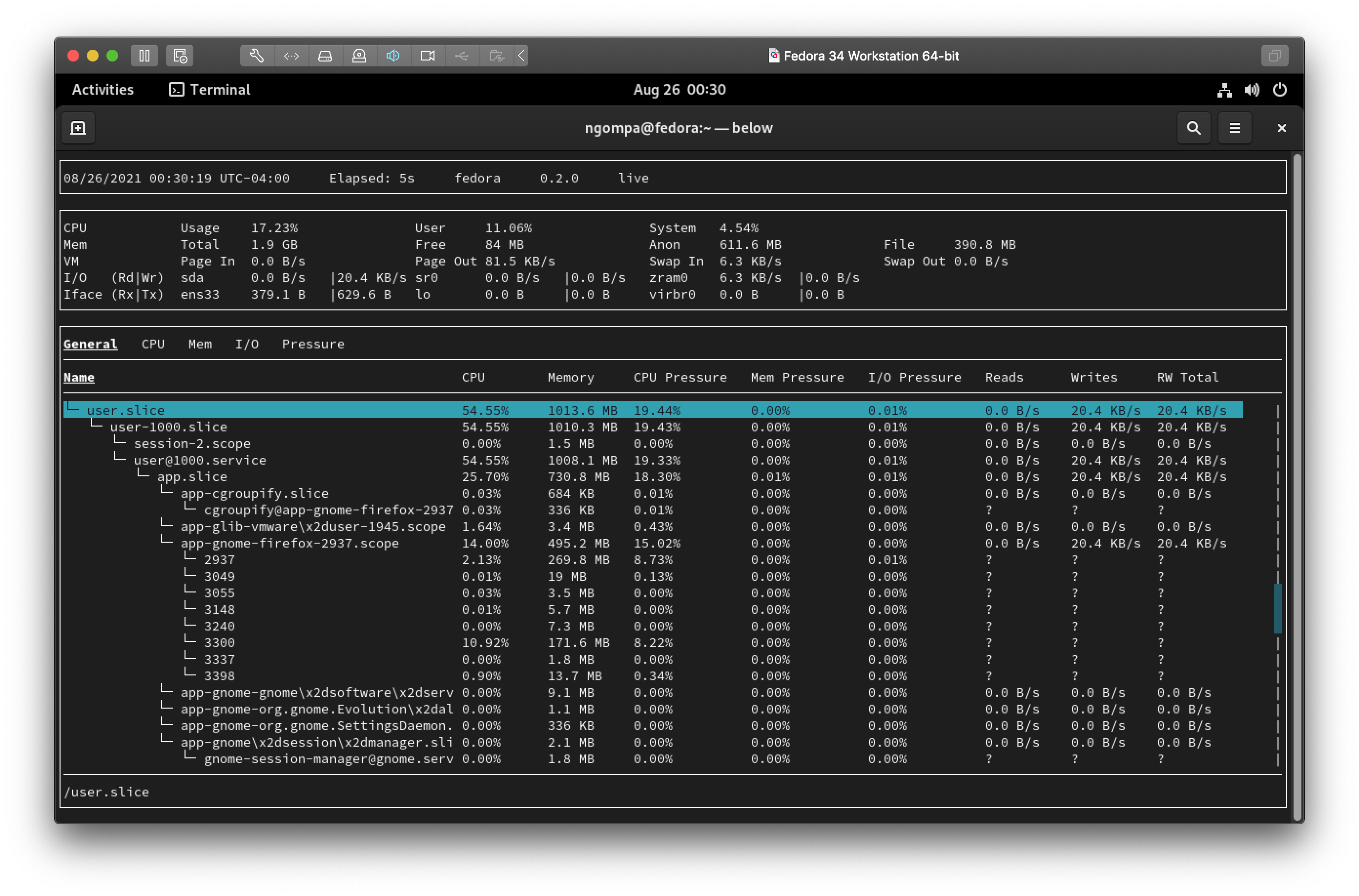The image size is (1359, 896).
Task: Open the clock calendar Aug 26 00:30
Action: (x=679, y=89)
